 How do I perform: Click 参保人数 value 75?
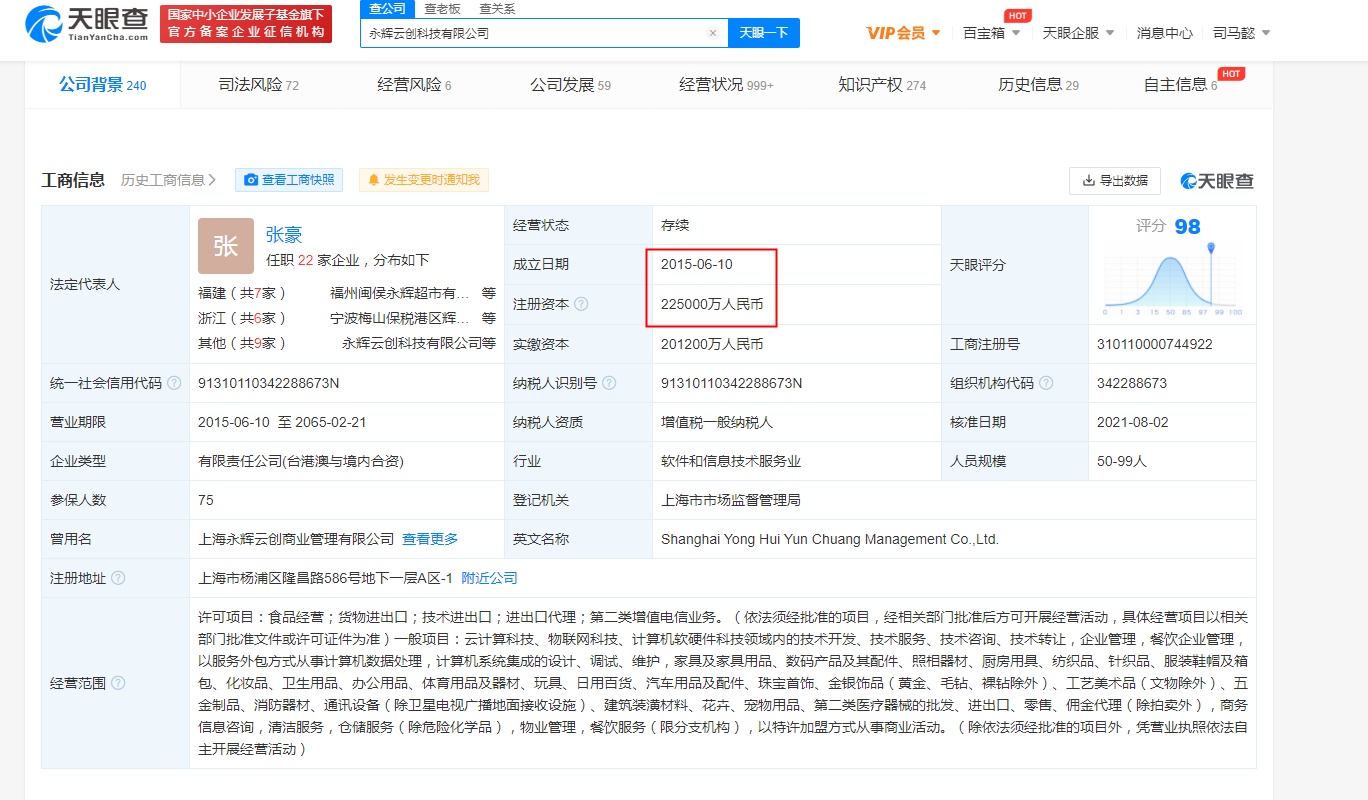point(206,500)
